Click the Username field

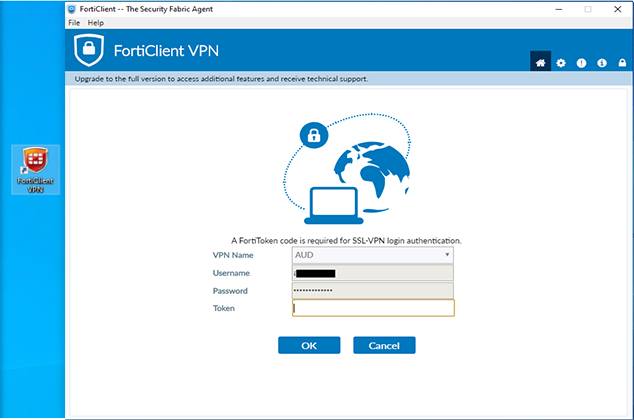(x=373, y=273)
